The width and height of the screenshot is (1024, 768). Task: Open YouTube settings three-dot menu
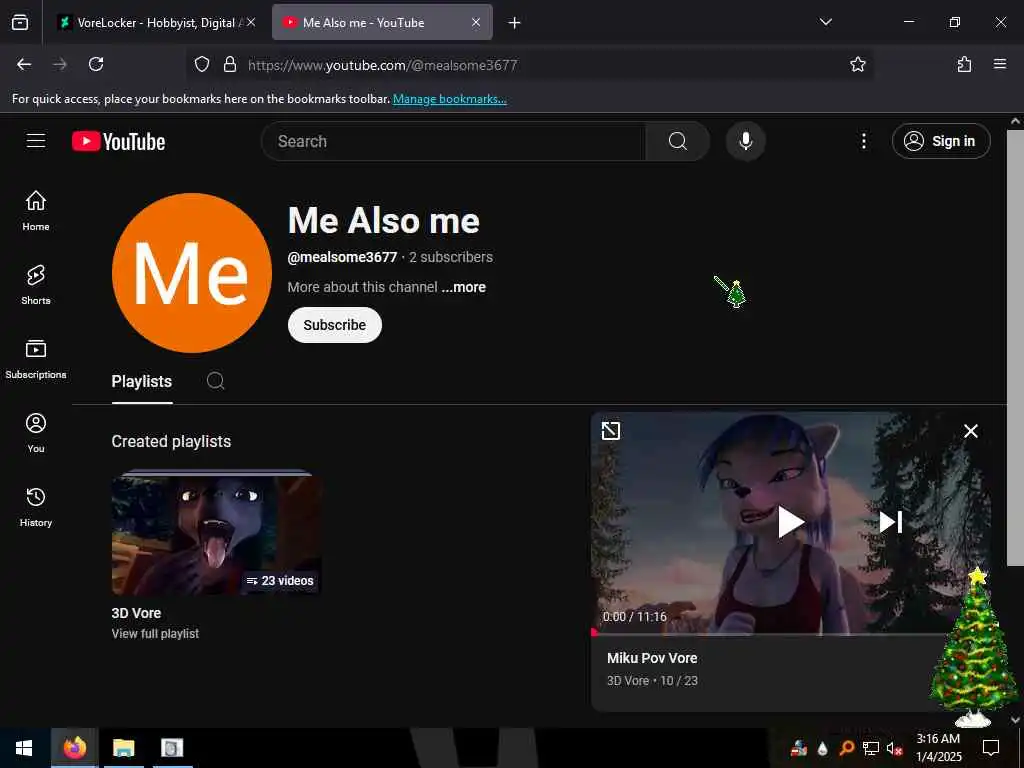(x=863, y=141)
